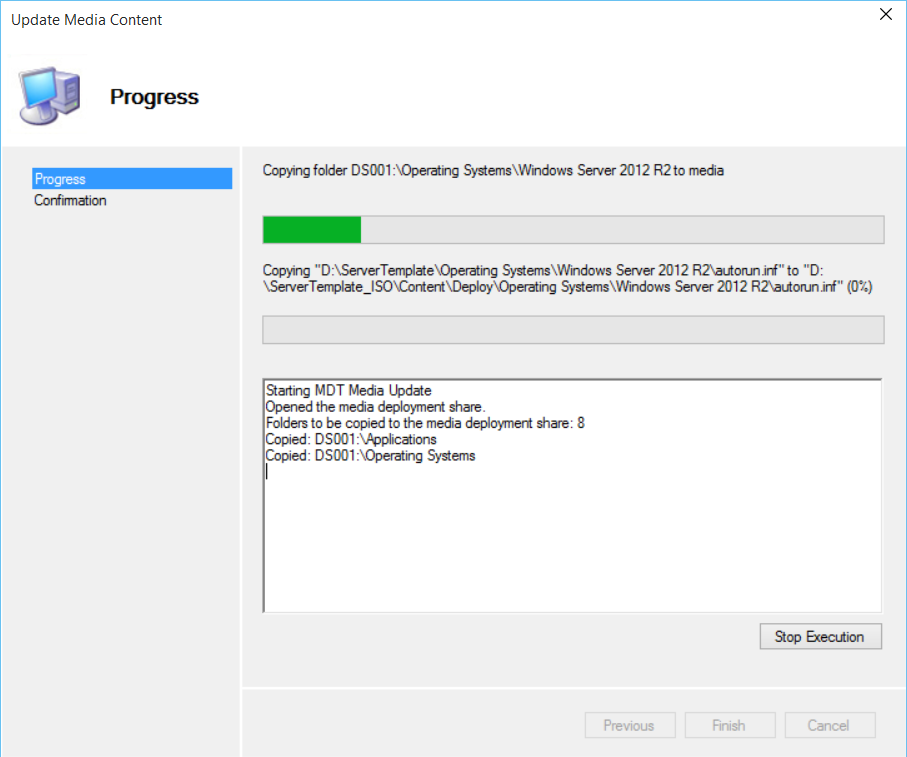
Task: Select the Progress step in sidebar
Action: coord(60,179)
